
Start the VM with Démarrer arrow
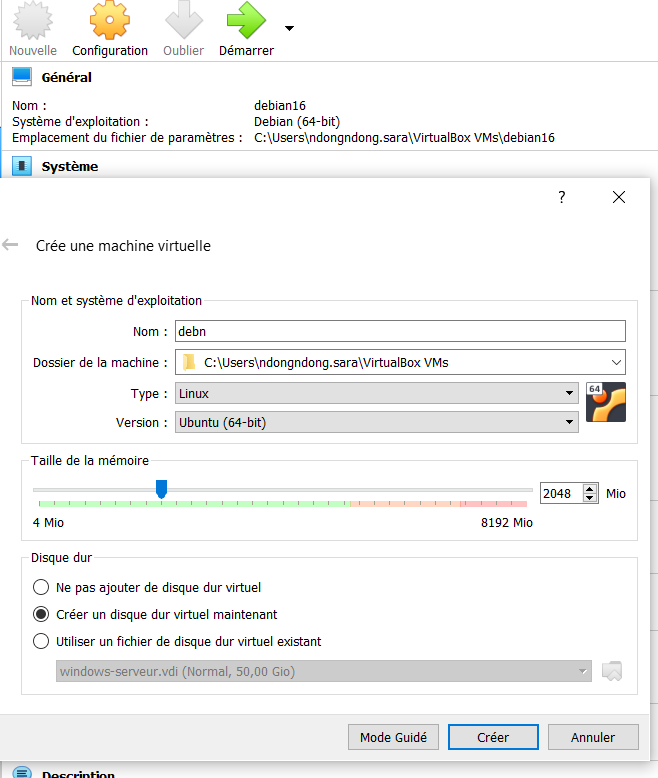click(246, 20)
